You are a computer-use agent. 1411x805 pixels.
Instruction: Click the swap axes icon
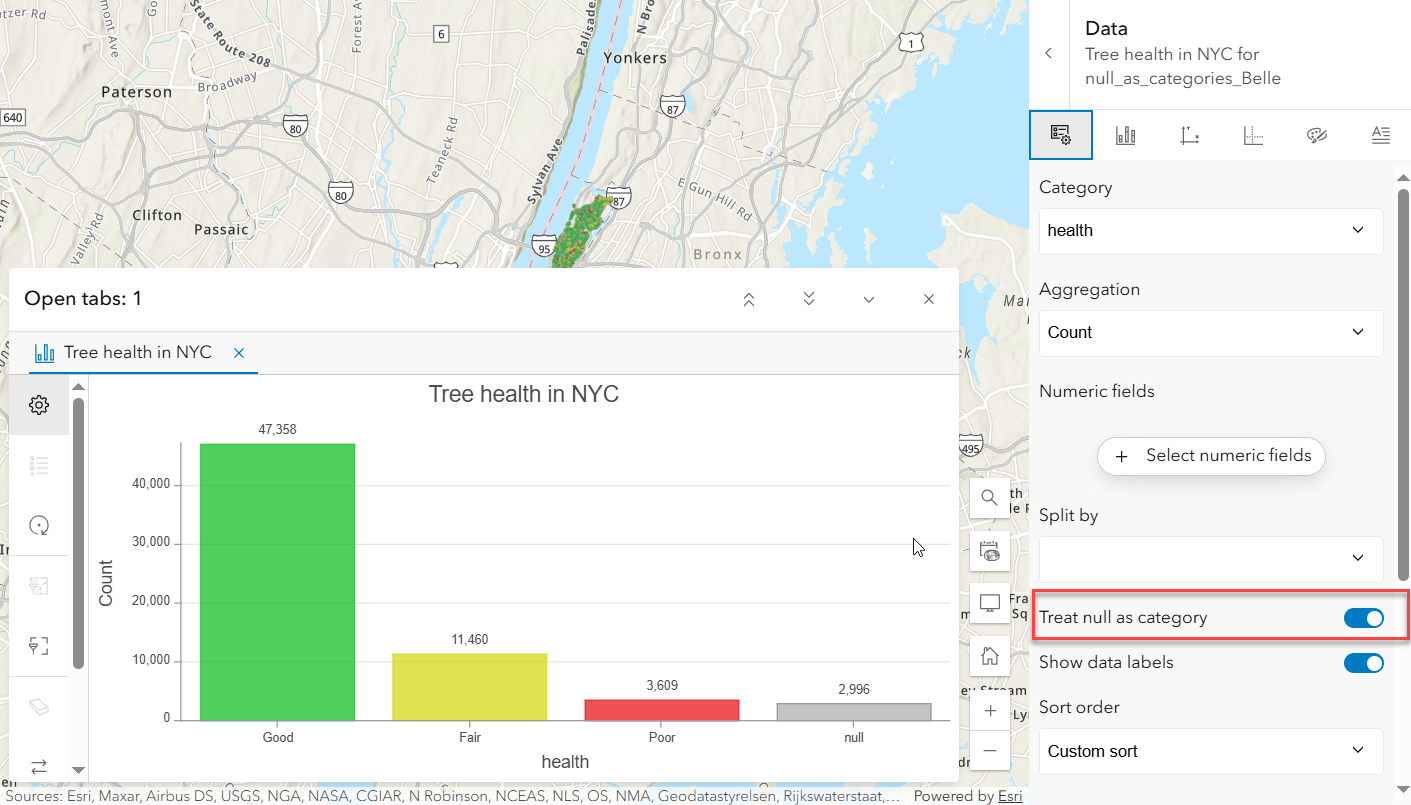(39, 768)
